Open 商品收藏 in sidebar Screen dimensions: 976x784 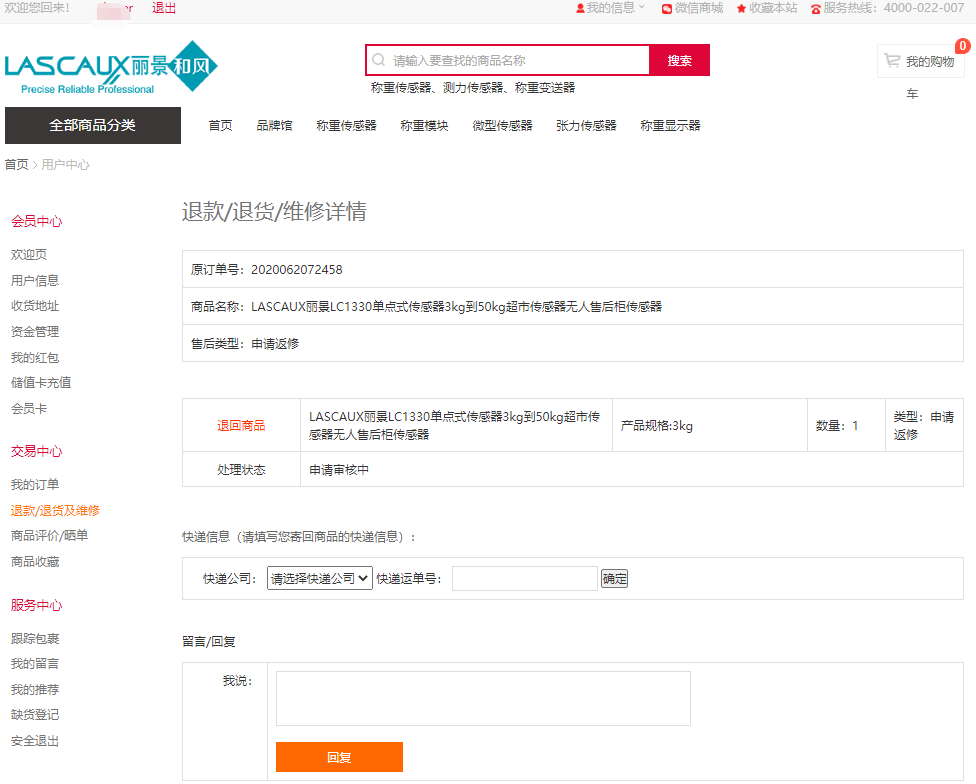tap(35, 562)
